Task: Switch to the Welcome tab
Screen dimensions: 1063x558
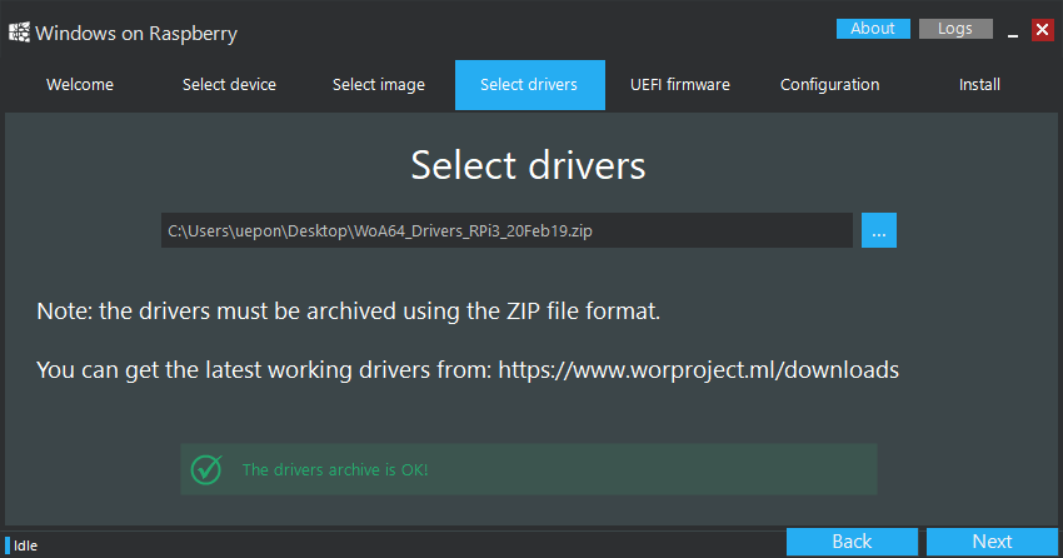Action: point(80,85)
